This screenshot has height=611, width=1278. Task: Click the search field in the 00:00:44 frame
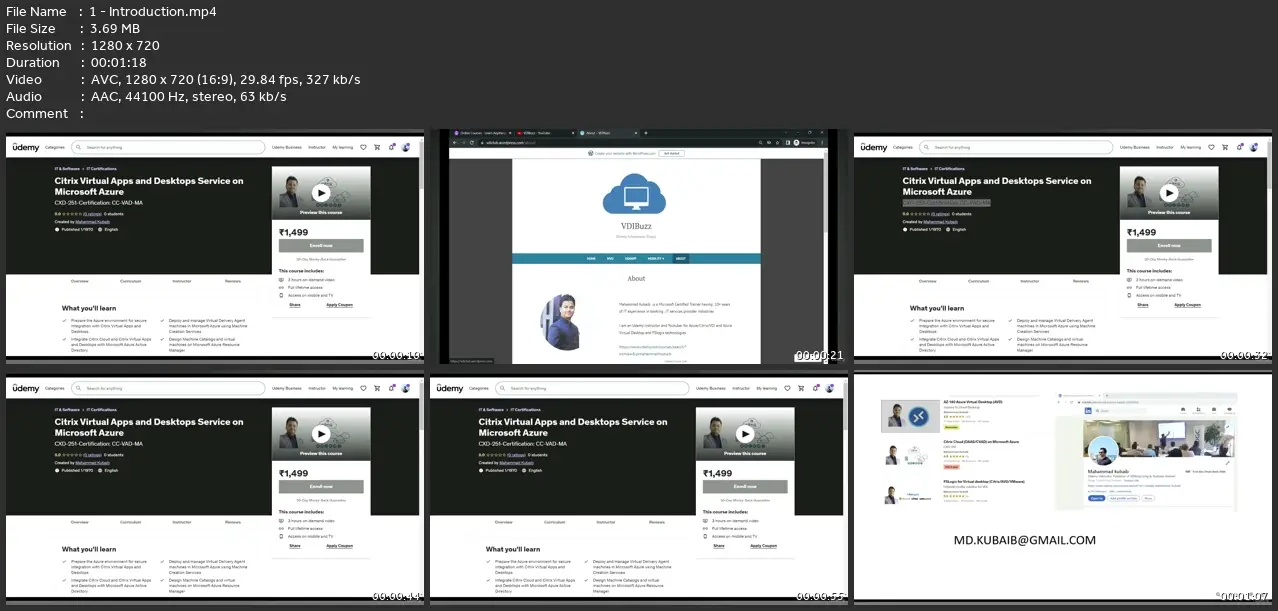(168, 388)
